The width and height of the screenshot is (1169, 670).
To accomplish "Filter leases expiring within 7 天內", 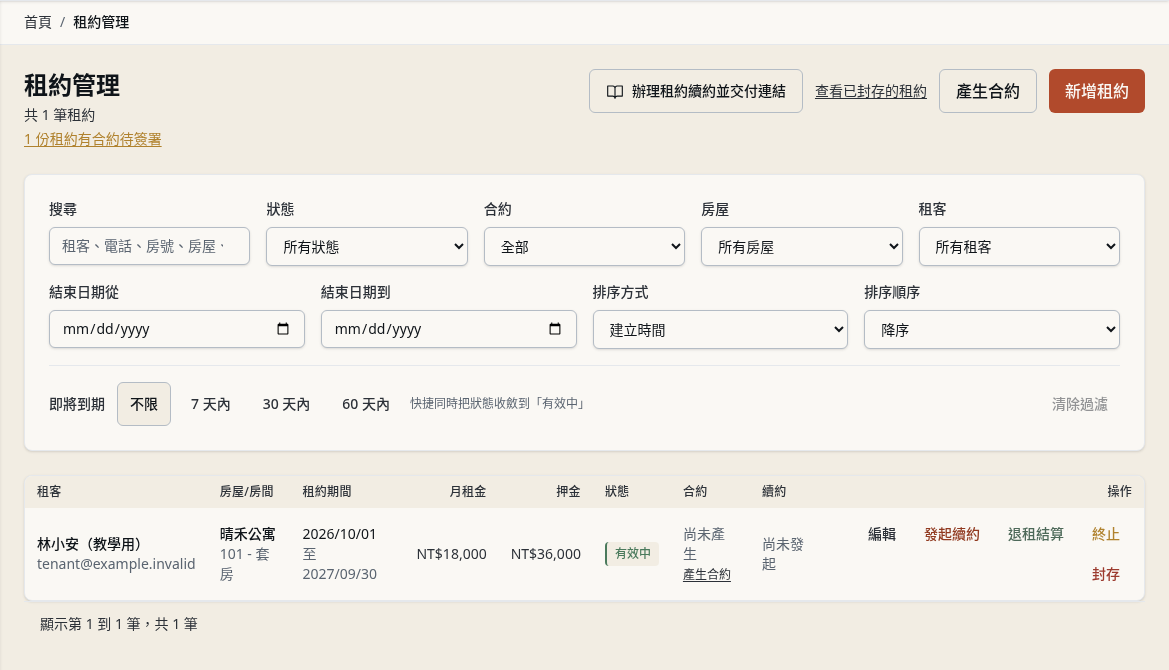I will (x=210, y=404).
